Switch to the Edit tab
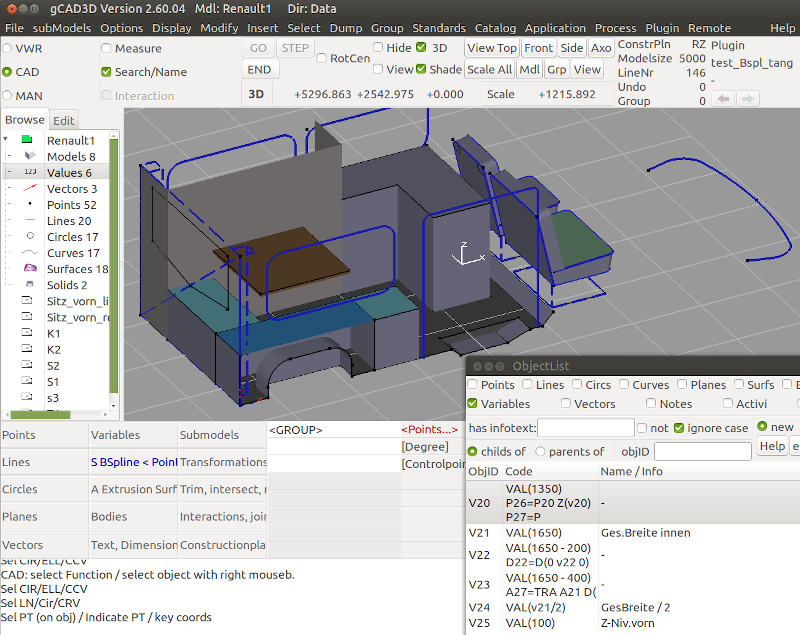Viewport: 800px width, 635px height. click(x=64, y=120)
